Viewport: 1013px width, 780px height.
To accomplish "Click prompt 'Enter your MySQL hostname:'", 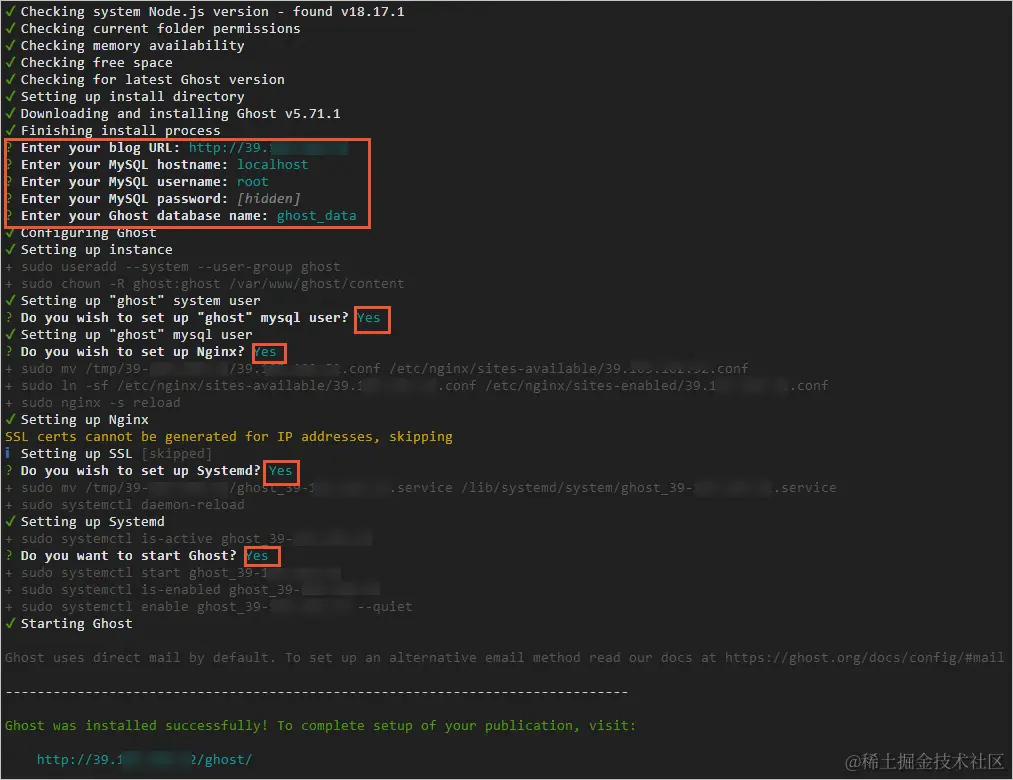I will [x=124, y=165].
